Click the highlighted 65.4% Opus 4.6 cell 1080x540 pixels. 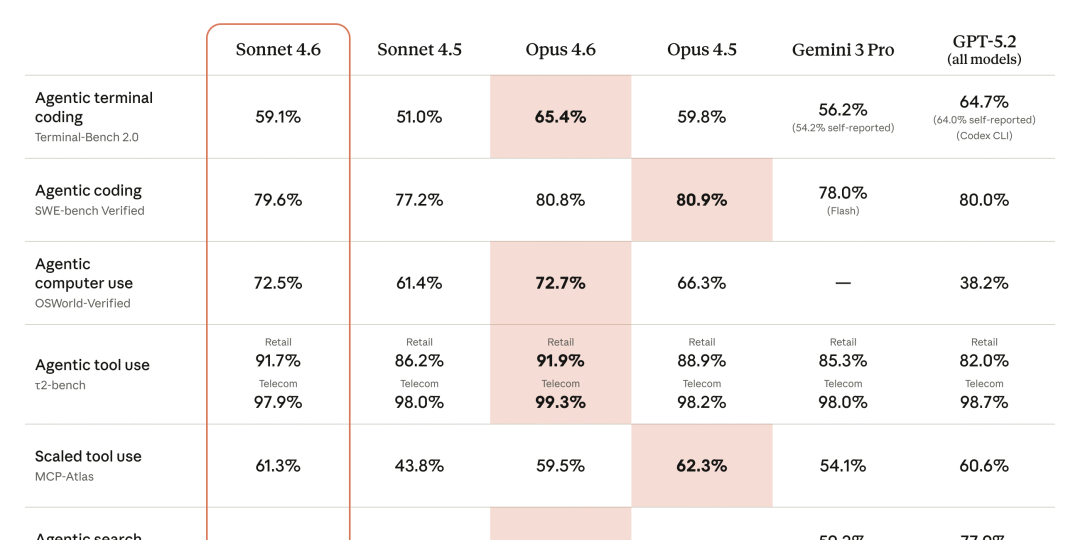[x=560, y=117]
